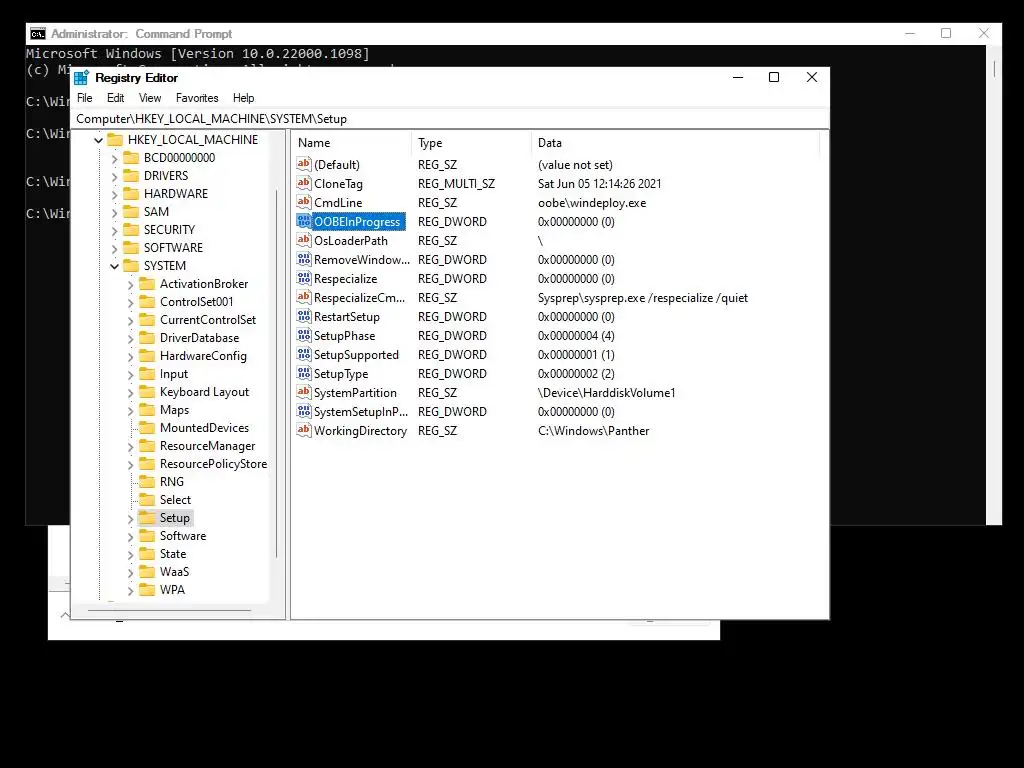Click the Command Prompt title bar icon
Image resolution: width=1024 pixels, height=768 pixels.
(38, 34)
